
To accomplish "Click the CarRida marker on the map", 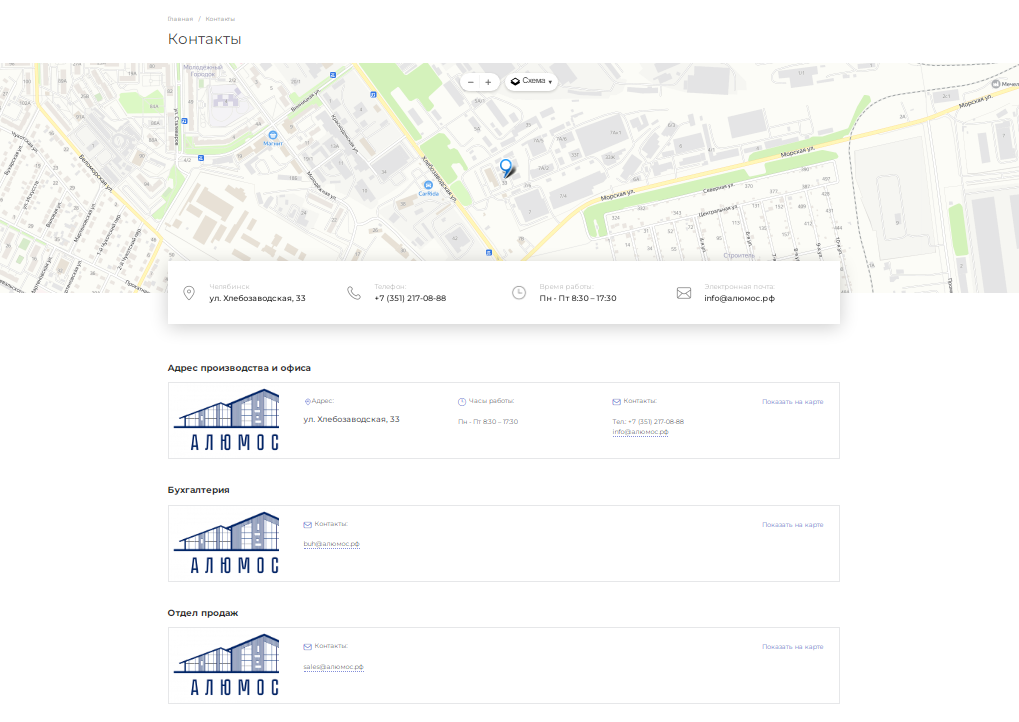I will tap(429, 185).
